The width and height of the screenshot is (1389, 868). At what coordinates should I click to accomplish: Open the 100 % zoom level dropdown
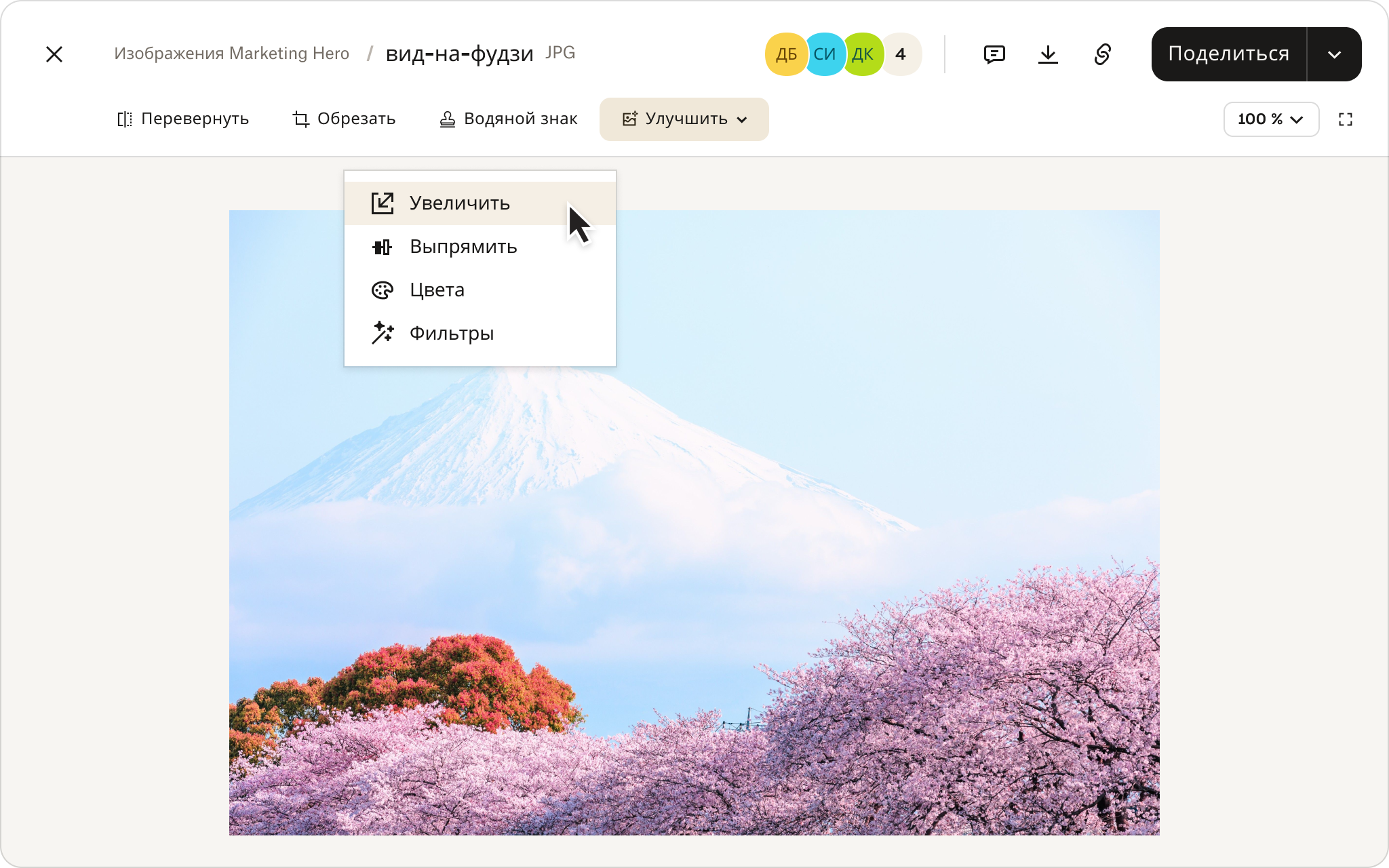point(1271,119)
